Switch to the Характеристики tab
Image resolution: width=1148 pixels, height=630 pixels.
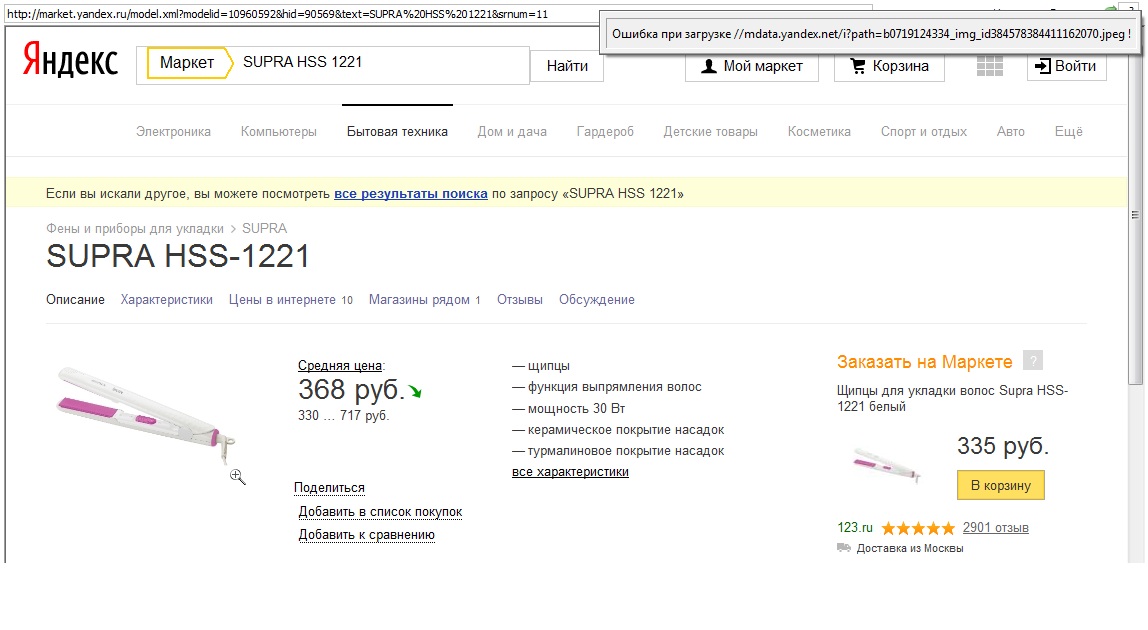[167, 300]
